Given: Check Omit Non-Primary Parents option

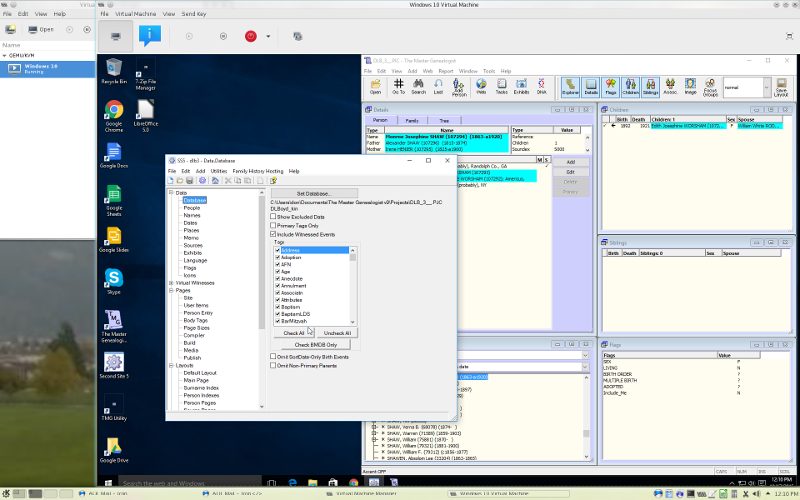Looking at the screenshot, I should (x=275, y=365).
